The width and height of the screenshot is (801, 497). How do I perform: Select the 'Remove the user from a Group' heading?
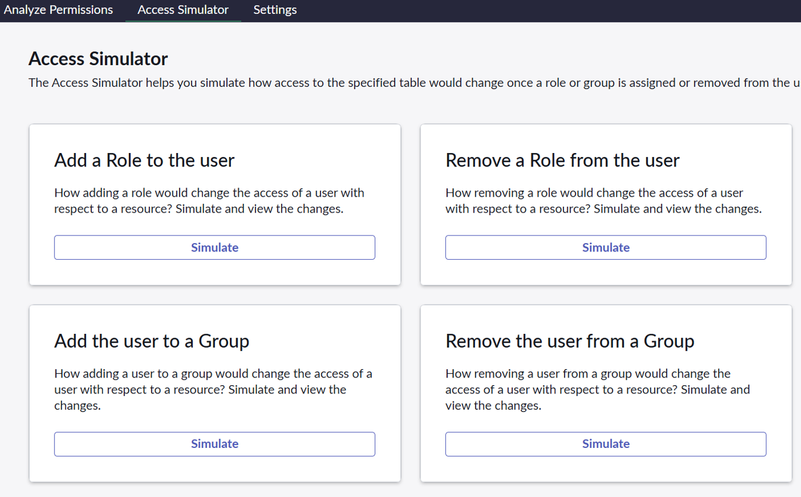click(569, 342)
